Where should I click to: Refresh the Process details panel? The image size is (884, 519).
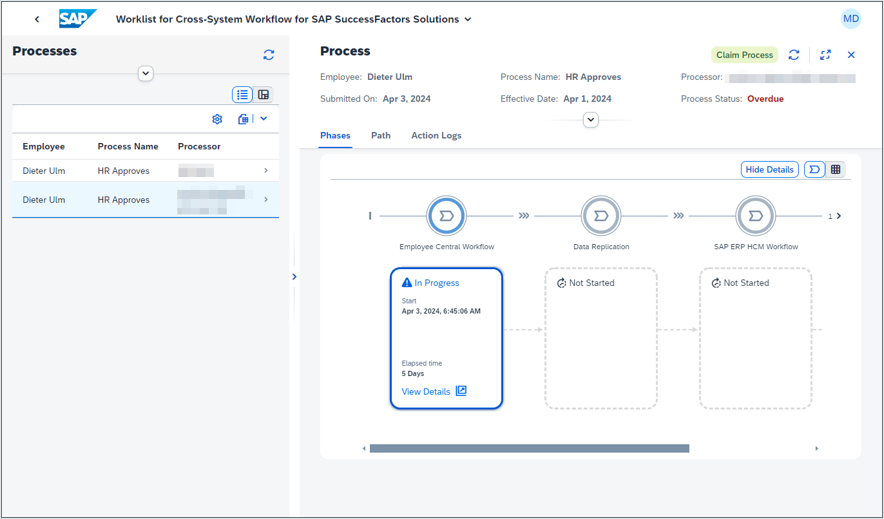click(x=794, y=55)
